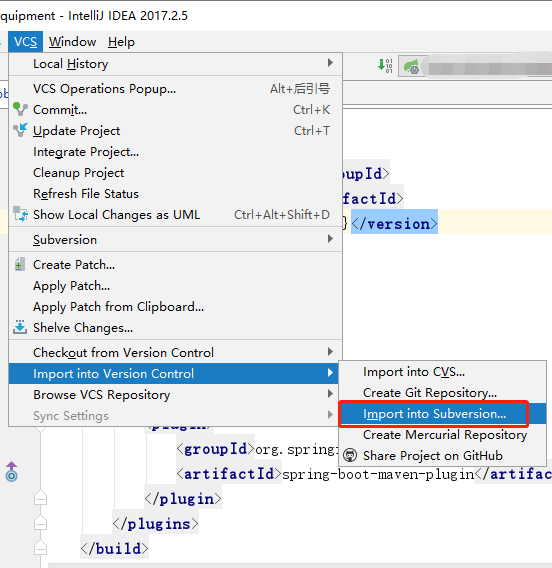Open the Help menu

pyautogui.click(x=121, y=42)
